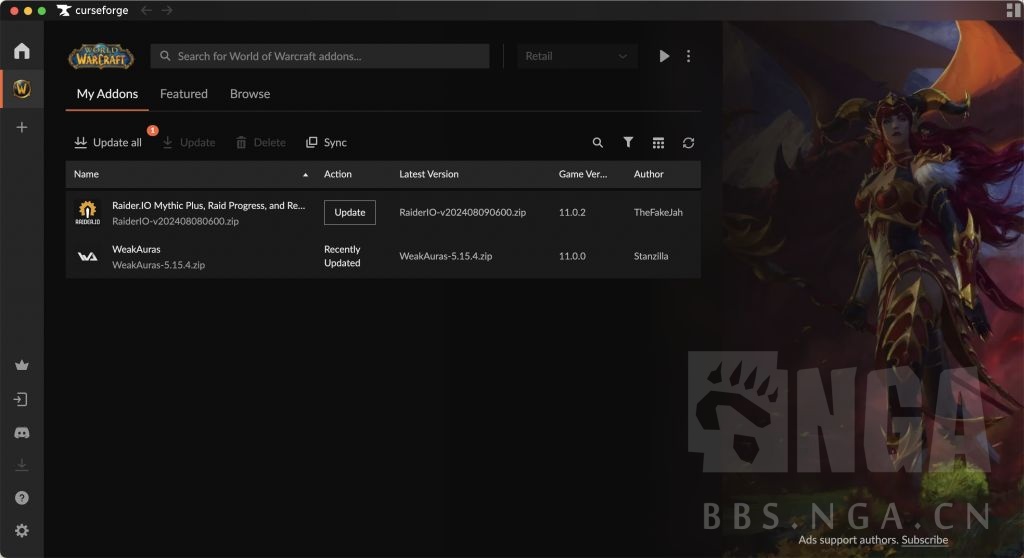Click the help question mark icon
Image resolution: width=1024 pixels, height=558 pixels.
tap(21, 498)
